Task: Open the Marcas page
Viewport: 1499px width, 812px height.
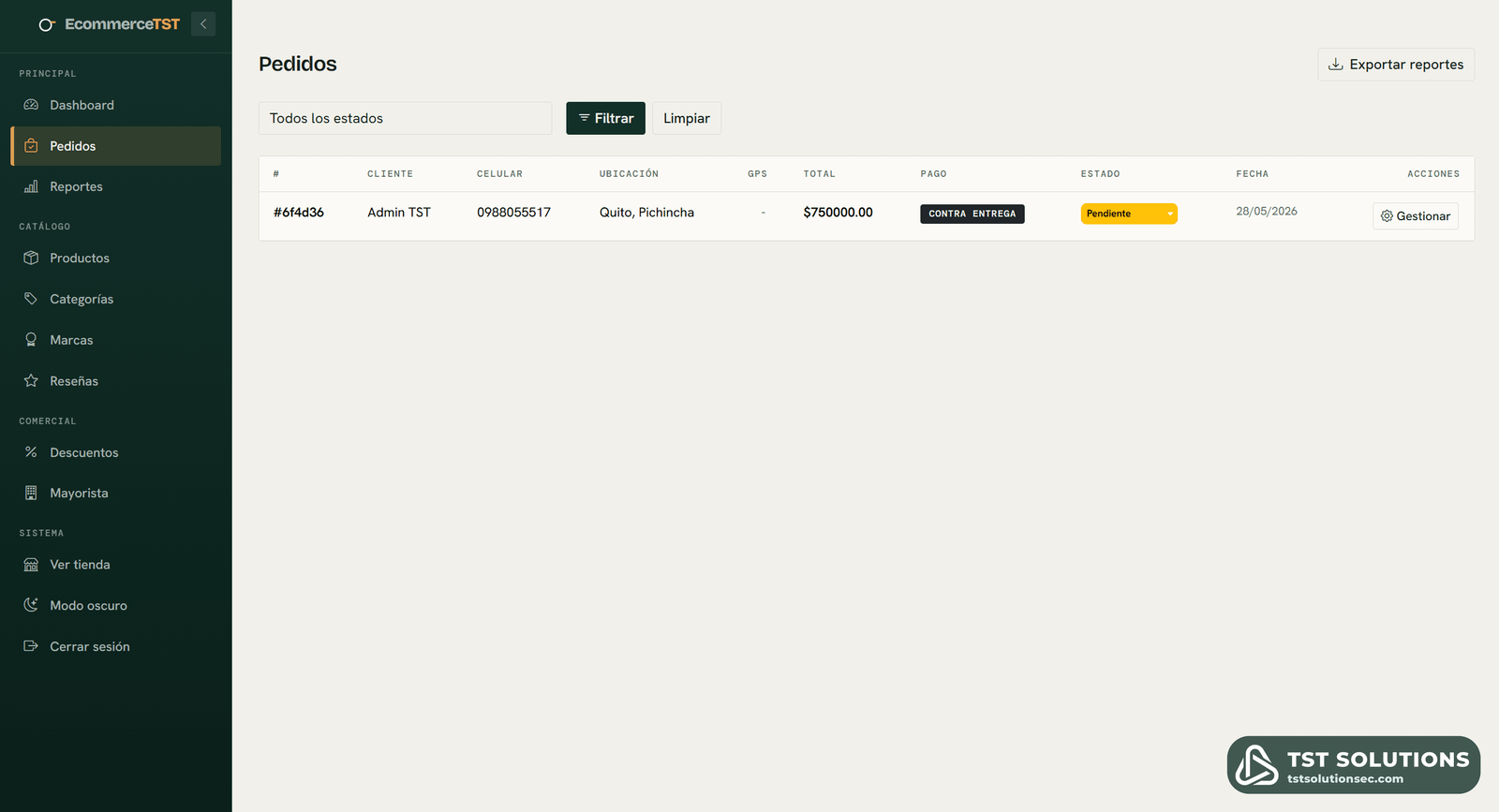Action: (x=116, y=340)
